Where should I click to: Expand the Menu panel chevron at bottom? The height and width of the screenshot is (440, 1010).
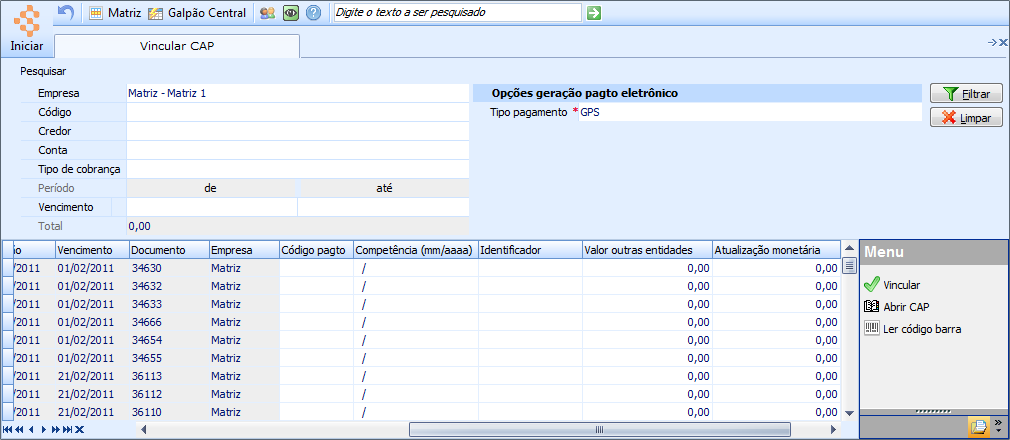tap(999, 426)
